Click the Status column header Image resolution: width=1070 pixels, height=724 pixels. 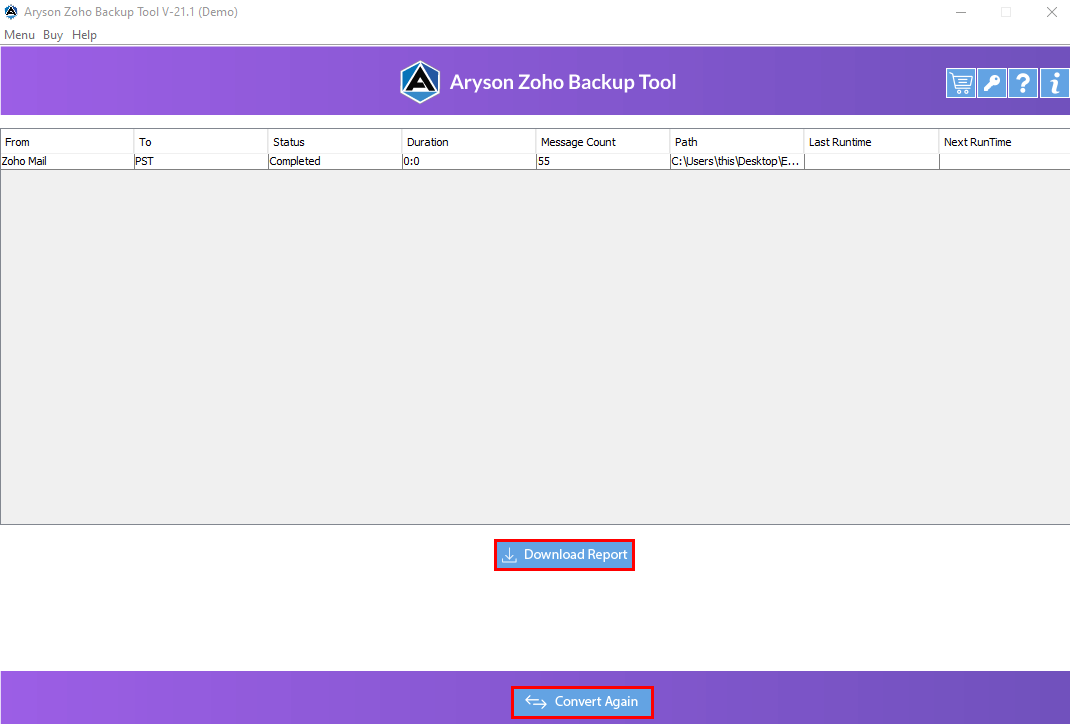coord(334,142)
